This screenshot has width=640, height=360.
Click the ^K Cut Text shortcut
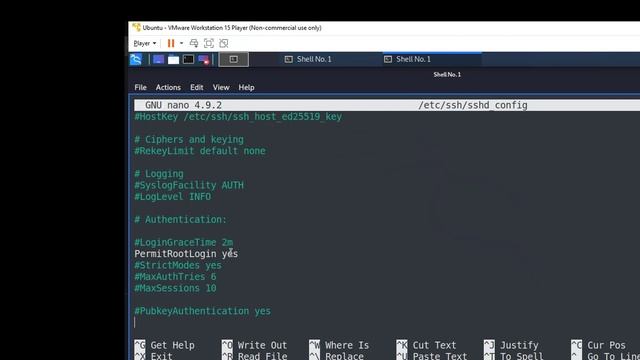(427, 345)
